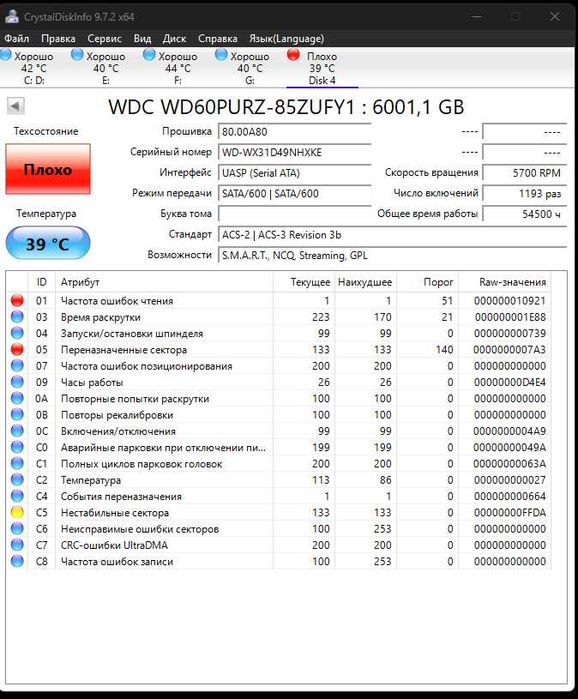Select the E: disk tab

point(106,68)
